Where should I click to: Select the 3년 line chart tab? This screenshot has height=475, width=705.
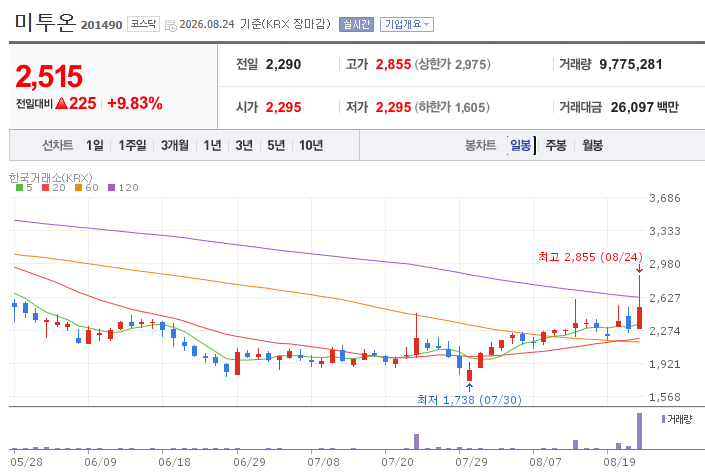[x=244, y=145]
